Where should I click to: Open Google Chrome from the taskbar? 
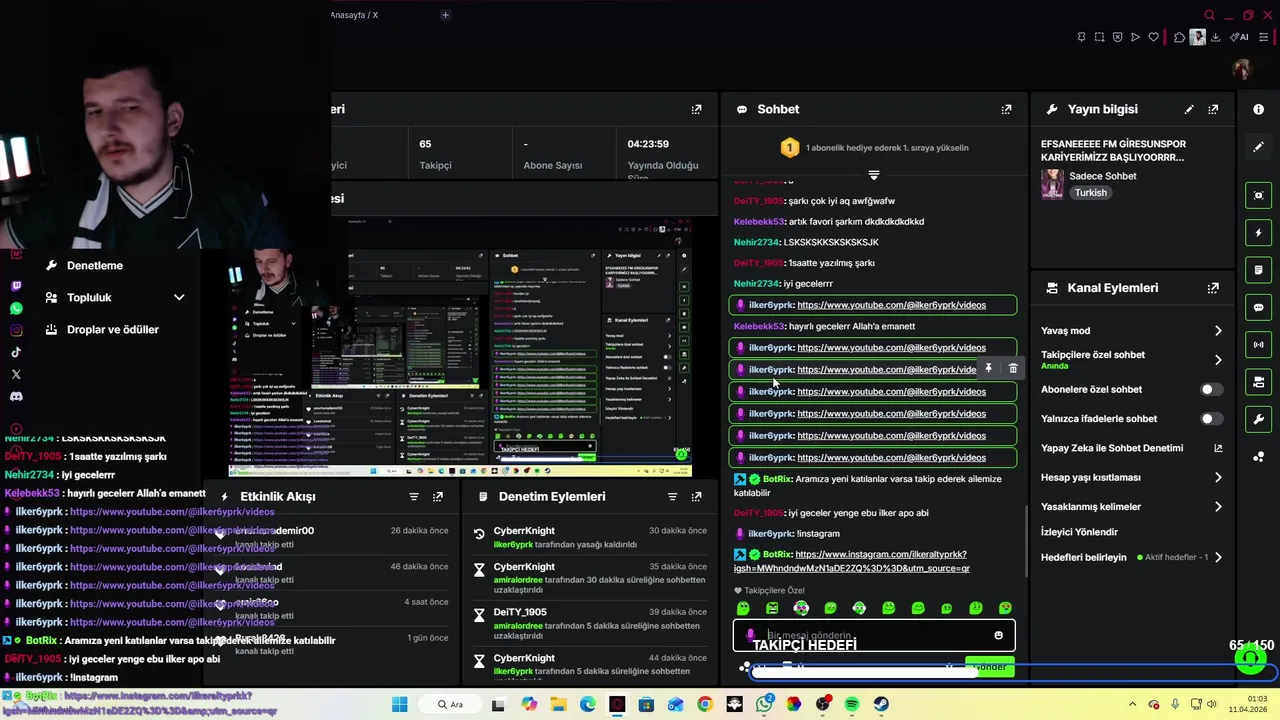point(705,704)
